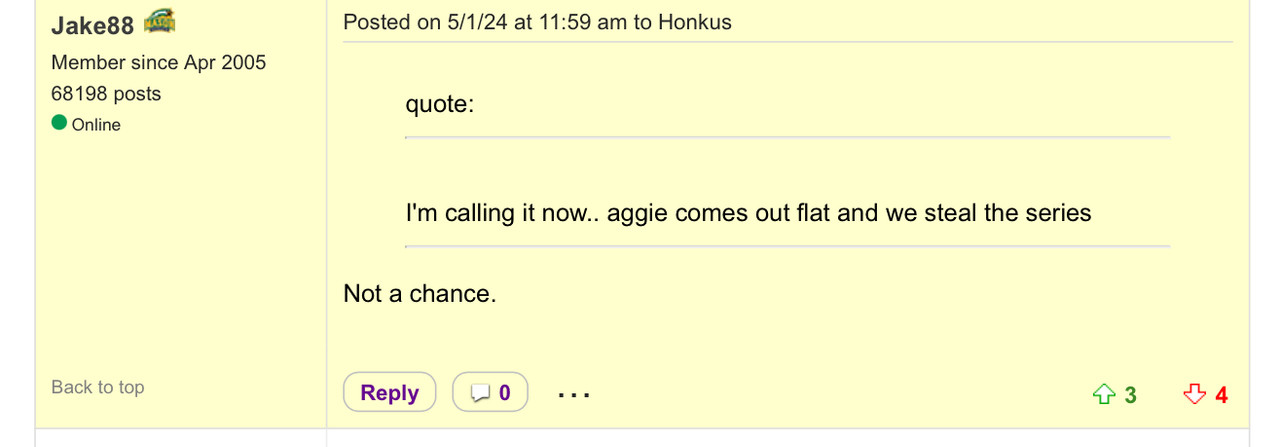Click the green Online status dot
Viewport: 1280px width, 447px height.
pos(59,124)
